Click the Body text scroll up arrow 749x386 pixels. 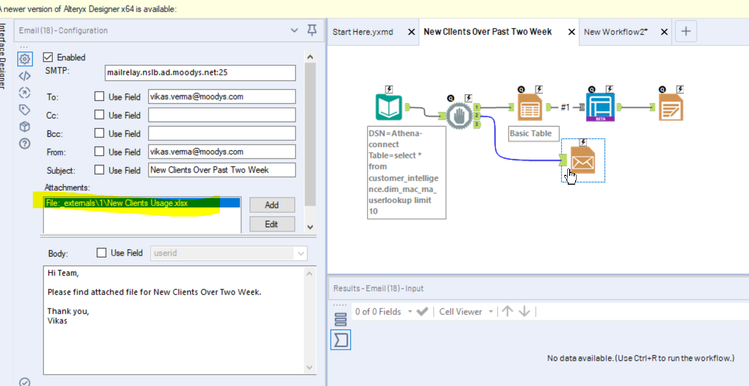310,274
